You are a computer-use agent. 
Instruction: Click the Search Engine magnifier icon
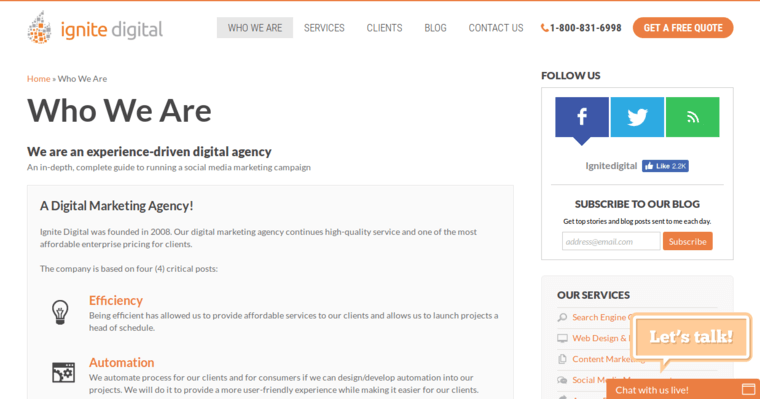pos(562,317)
